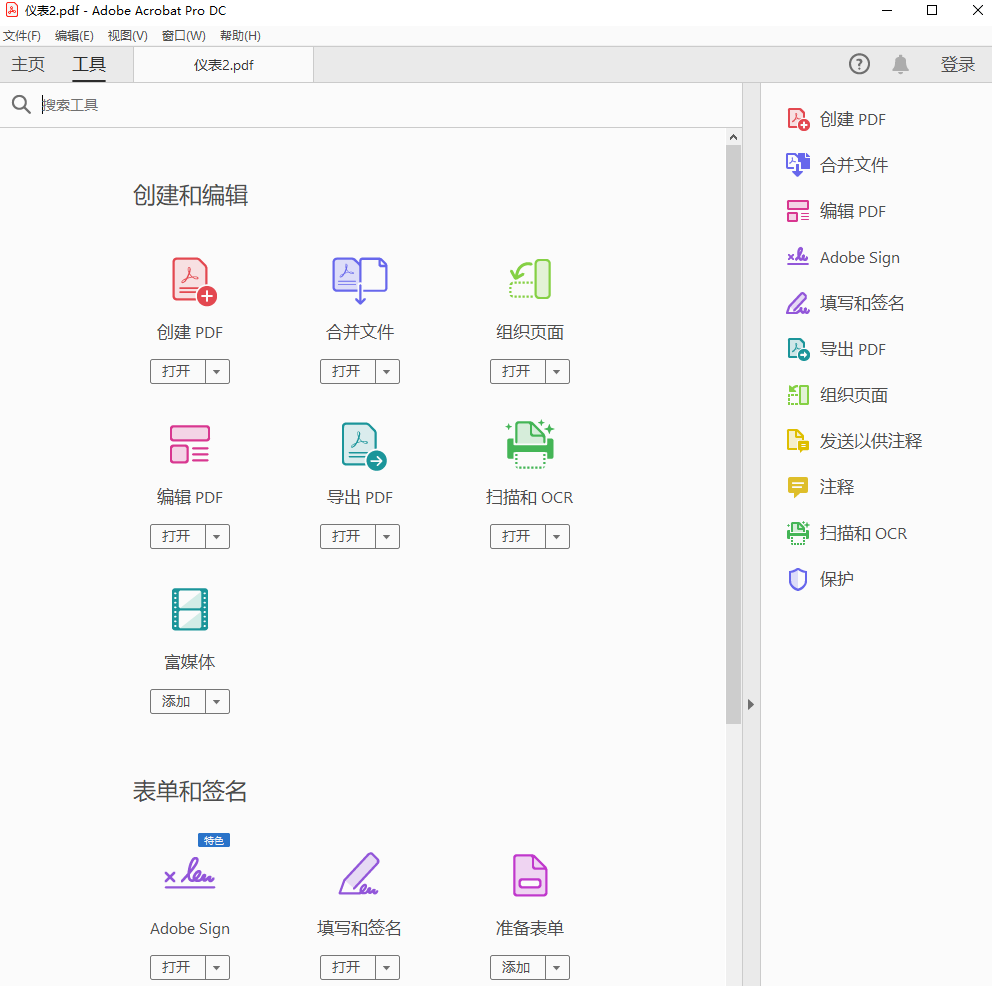Expand dropdown arrow beside 合并文件 打开 button
The height and width of the screenshot is (986, 992).
387,371
